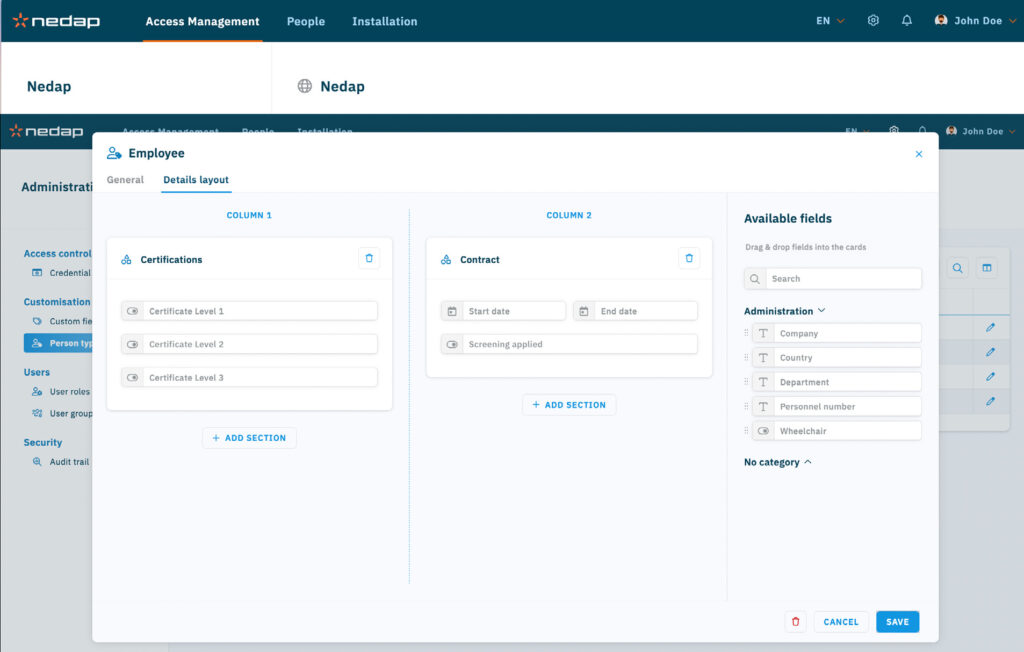This screenshot has width=1024, height=652.
Task: Delete the Certifications section with its trash icon
Action: tap(369, 258)
